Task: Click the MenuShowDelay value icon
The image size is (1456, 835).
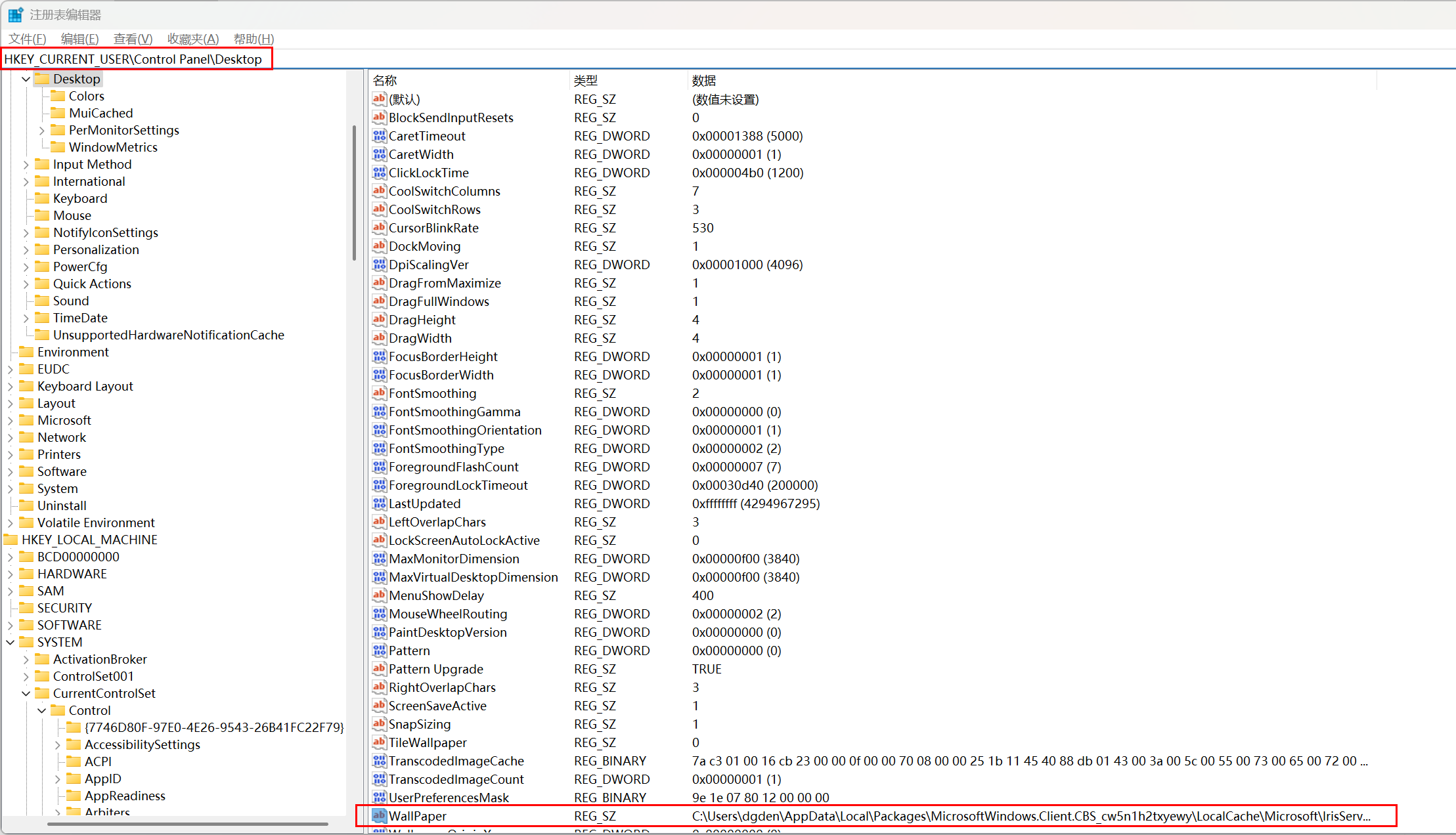Action: pos(379,595)
